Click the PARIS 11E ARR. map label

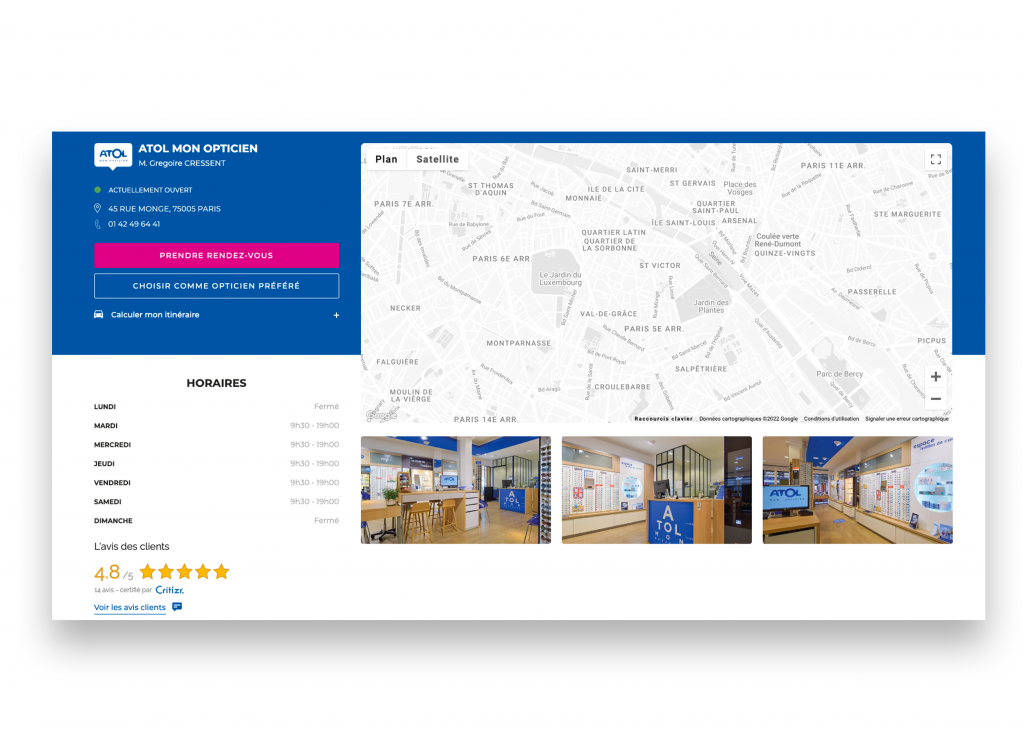pyautogui.click(x=833, y=166)
